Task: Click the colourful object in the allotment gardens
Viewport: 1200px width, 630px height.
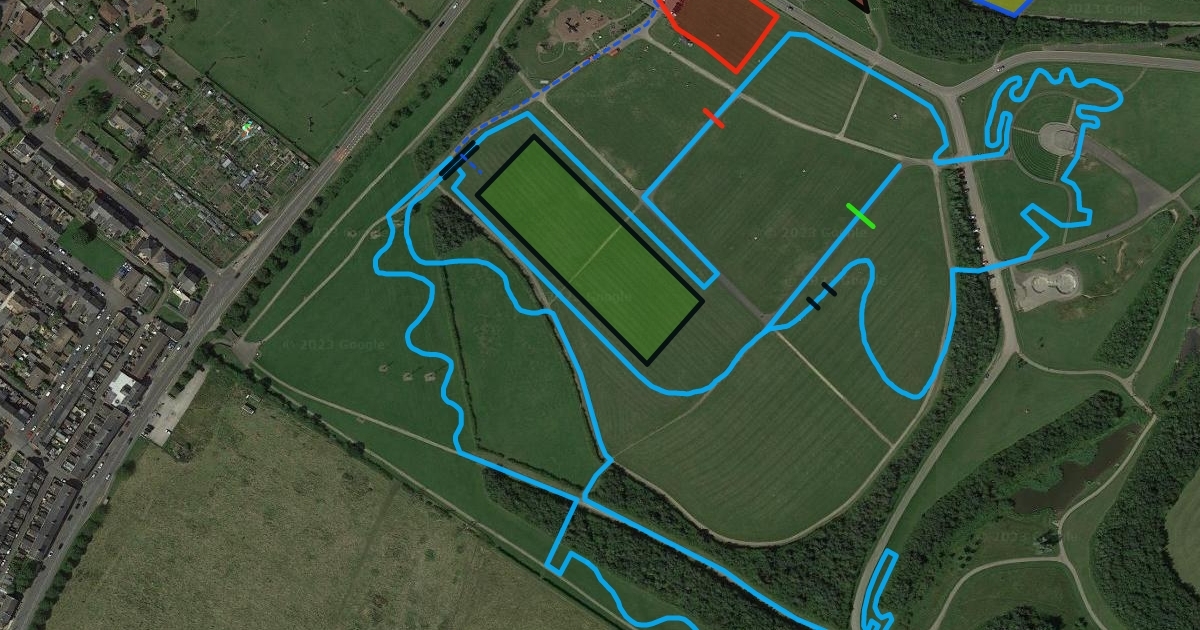Action: point(247,127)
